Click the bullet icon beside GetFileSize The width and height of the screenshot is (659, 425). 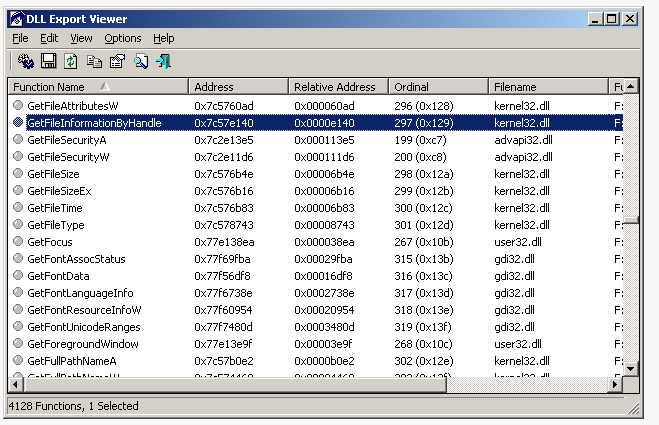tap(18, 173)
